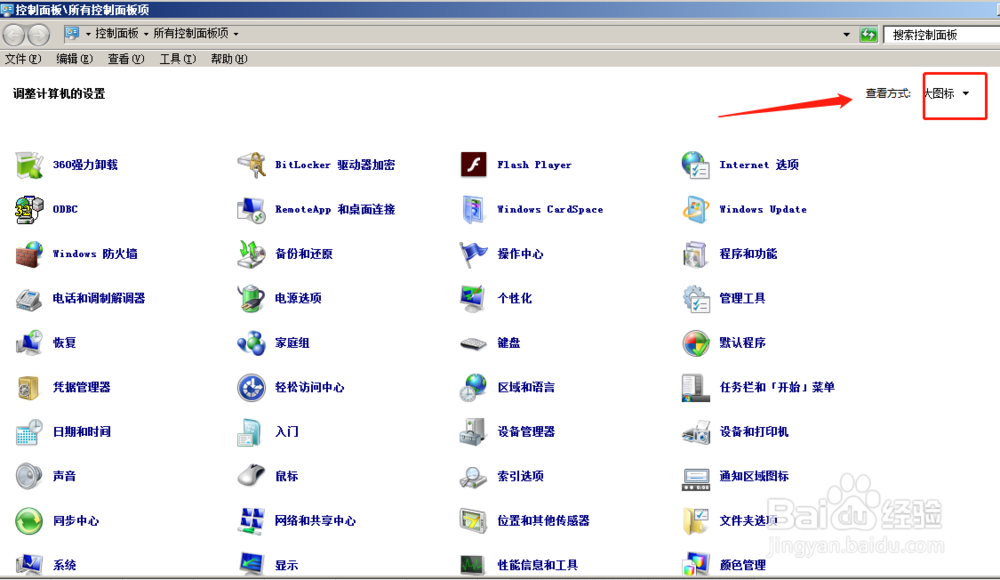The image size is (1000, 580).
Task: Click the 通知区域图标 link text
Action: pyautogui.click(x=754, y=476)
